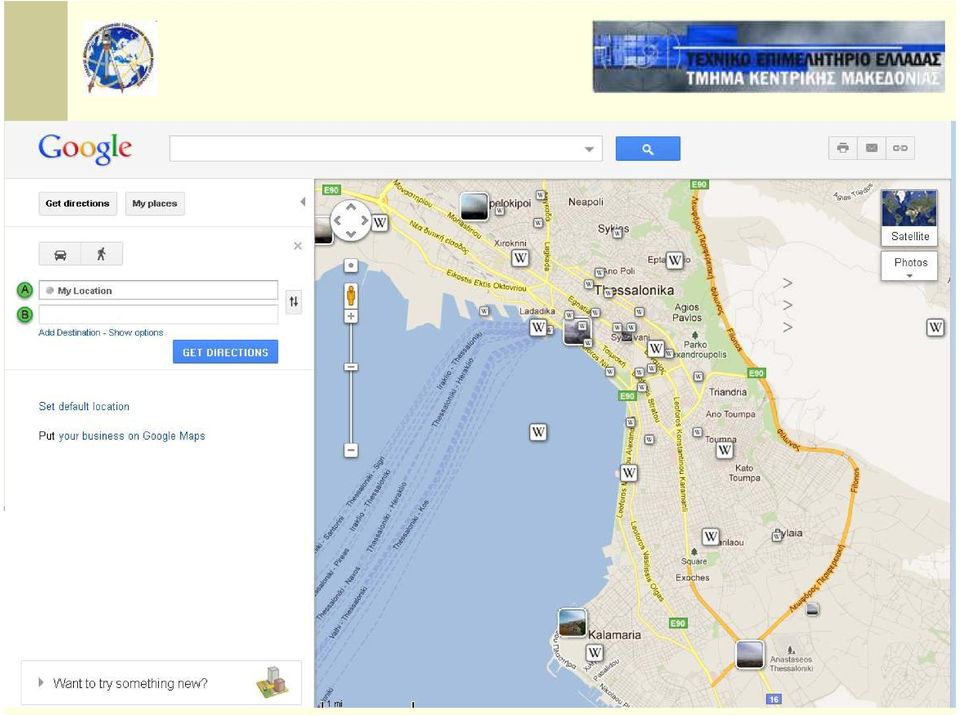
Task: Swap start and destination points
Action: coord(294,301)
